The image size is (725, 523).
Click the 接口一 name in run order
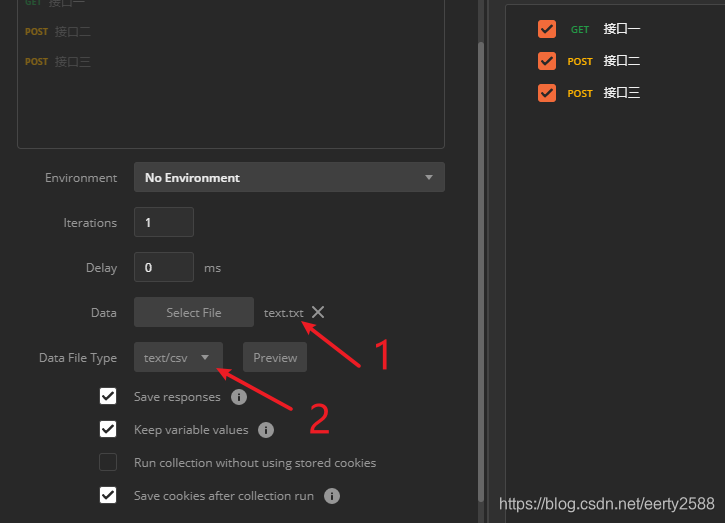pyautogui.click(x=621, y=29)
